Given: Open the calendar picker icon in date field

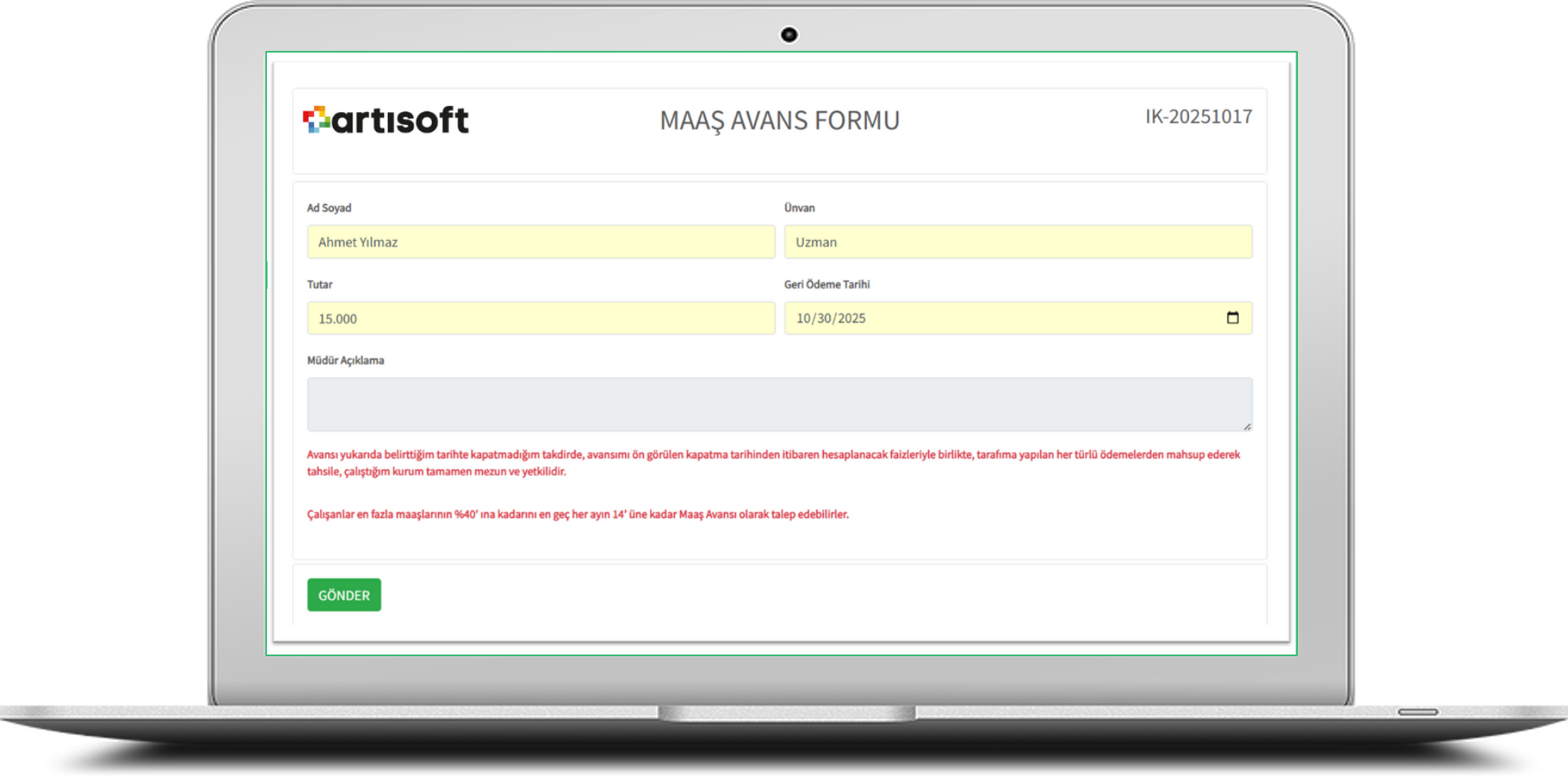Looking at the screenshot, I should click(1232, 318).
